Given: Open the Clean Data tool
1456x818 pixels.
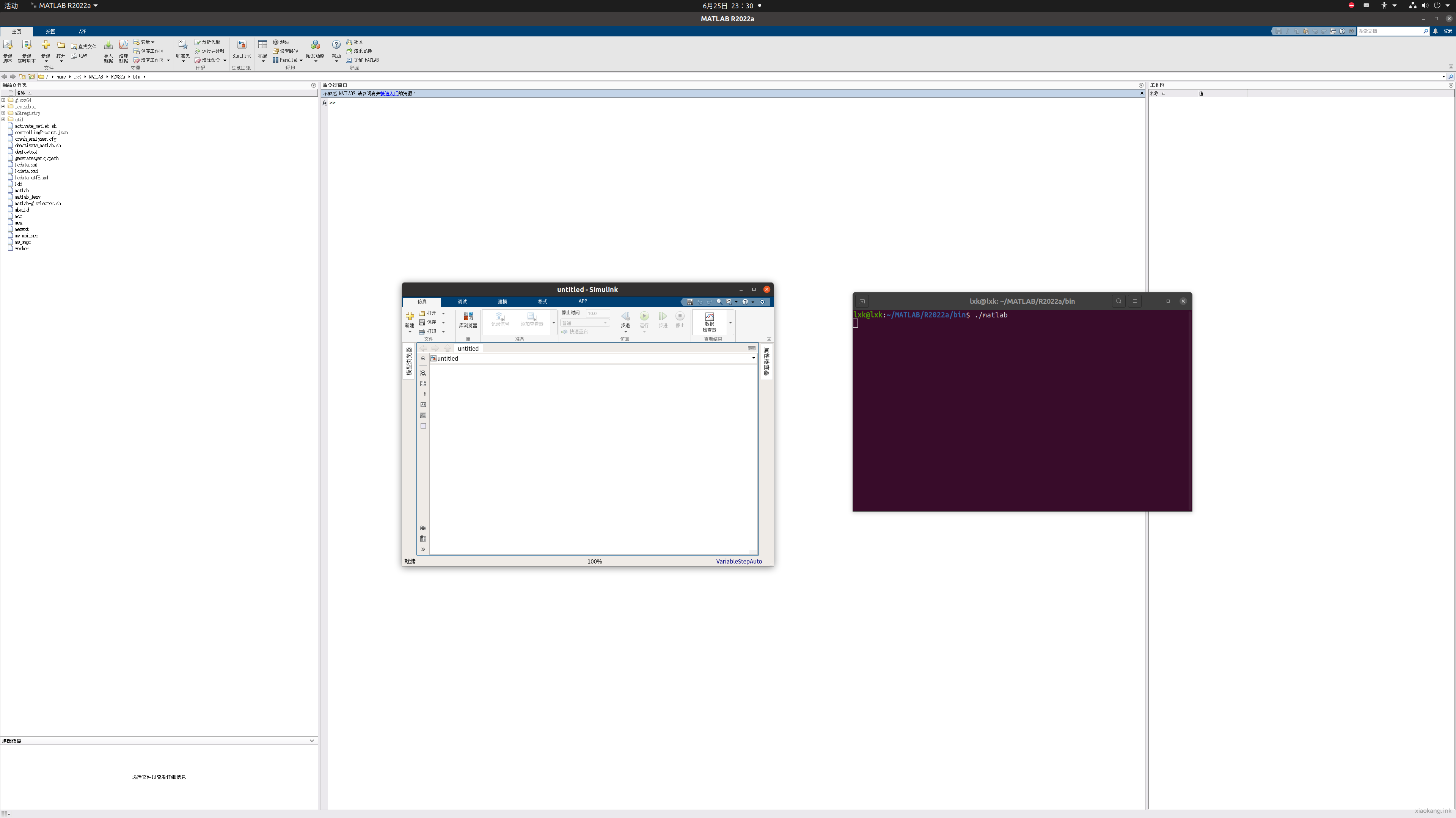Looking at the screenshot, I should pyautogui.click(x=123, y=51).
